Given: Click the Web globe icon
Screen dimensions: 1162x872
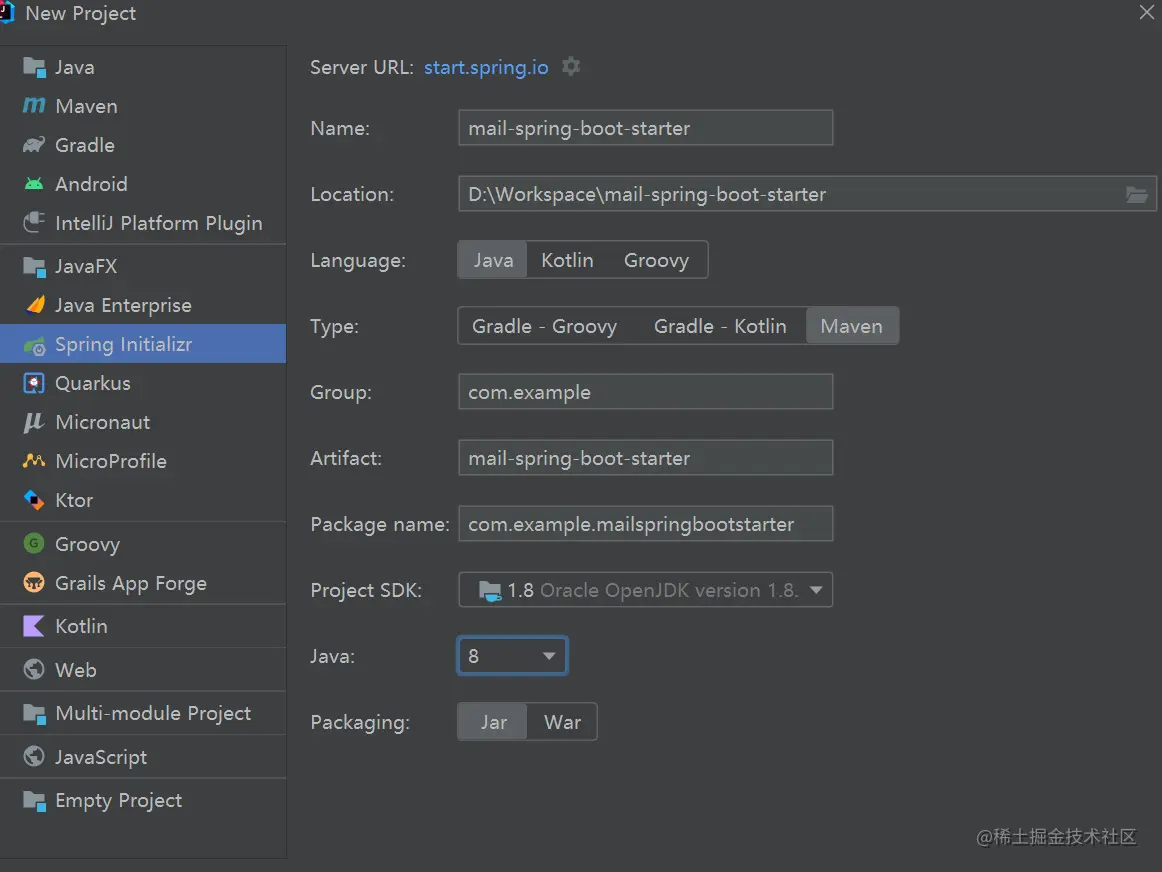Looking at the screenshot, I should (34, 670).
